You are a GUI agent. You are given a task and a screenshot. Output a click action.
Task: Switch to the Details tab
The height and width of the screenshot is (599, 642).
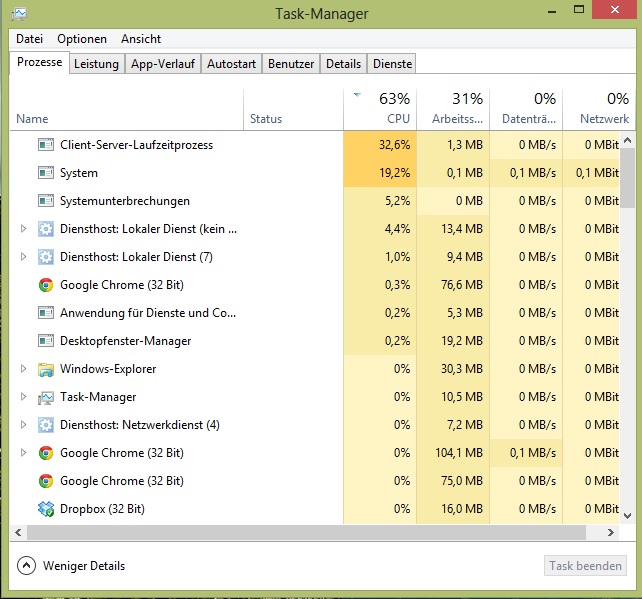[344, 64]
